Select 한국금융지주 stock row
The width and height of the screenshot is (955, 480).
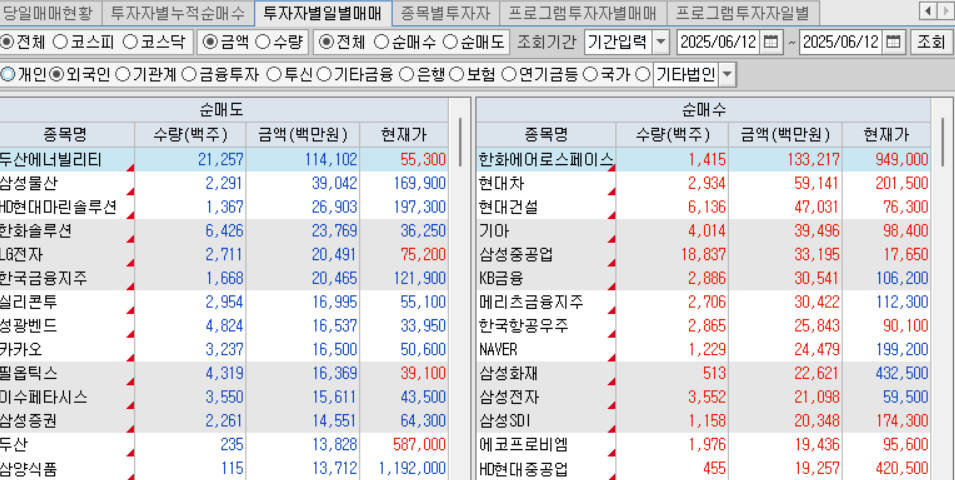point(224,278)
